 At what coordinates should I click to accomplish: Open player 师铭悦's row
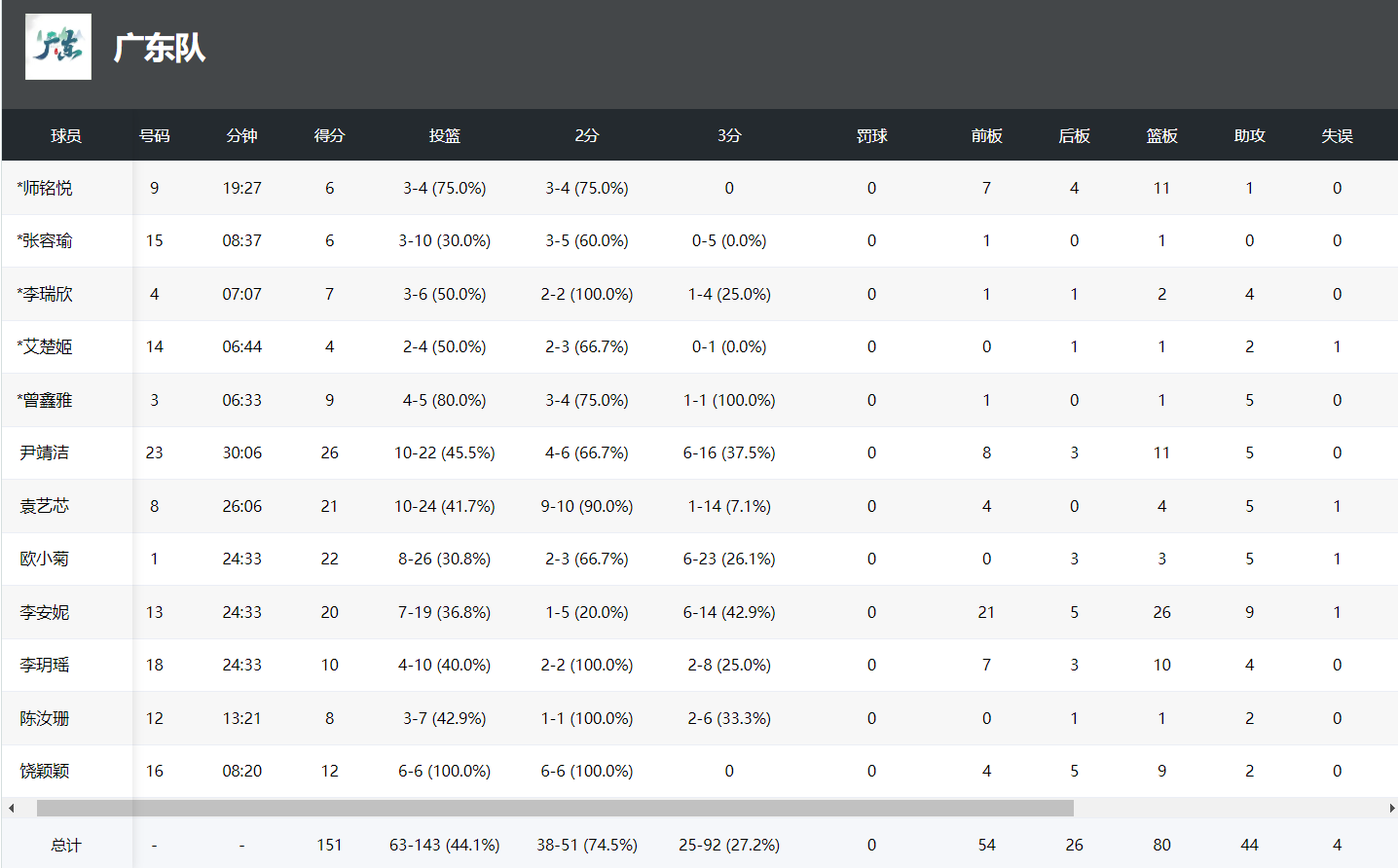[x=700, y=188]
